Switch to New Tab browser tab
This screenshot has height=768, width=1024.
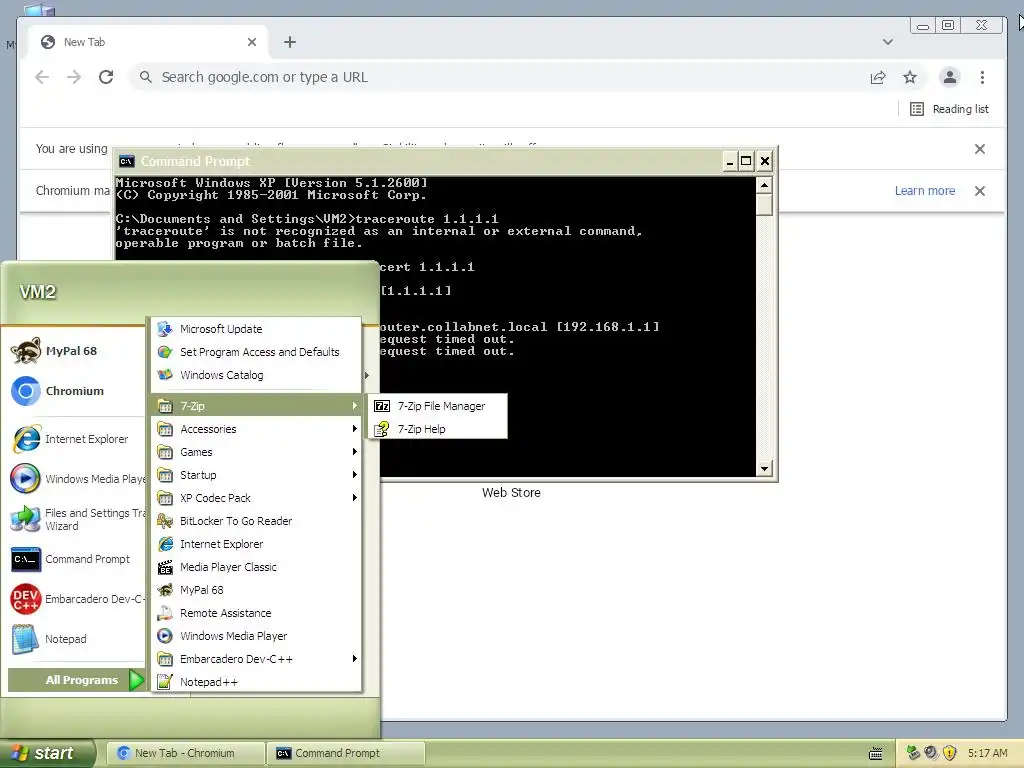pos(147,42)
